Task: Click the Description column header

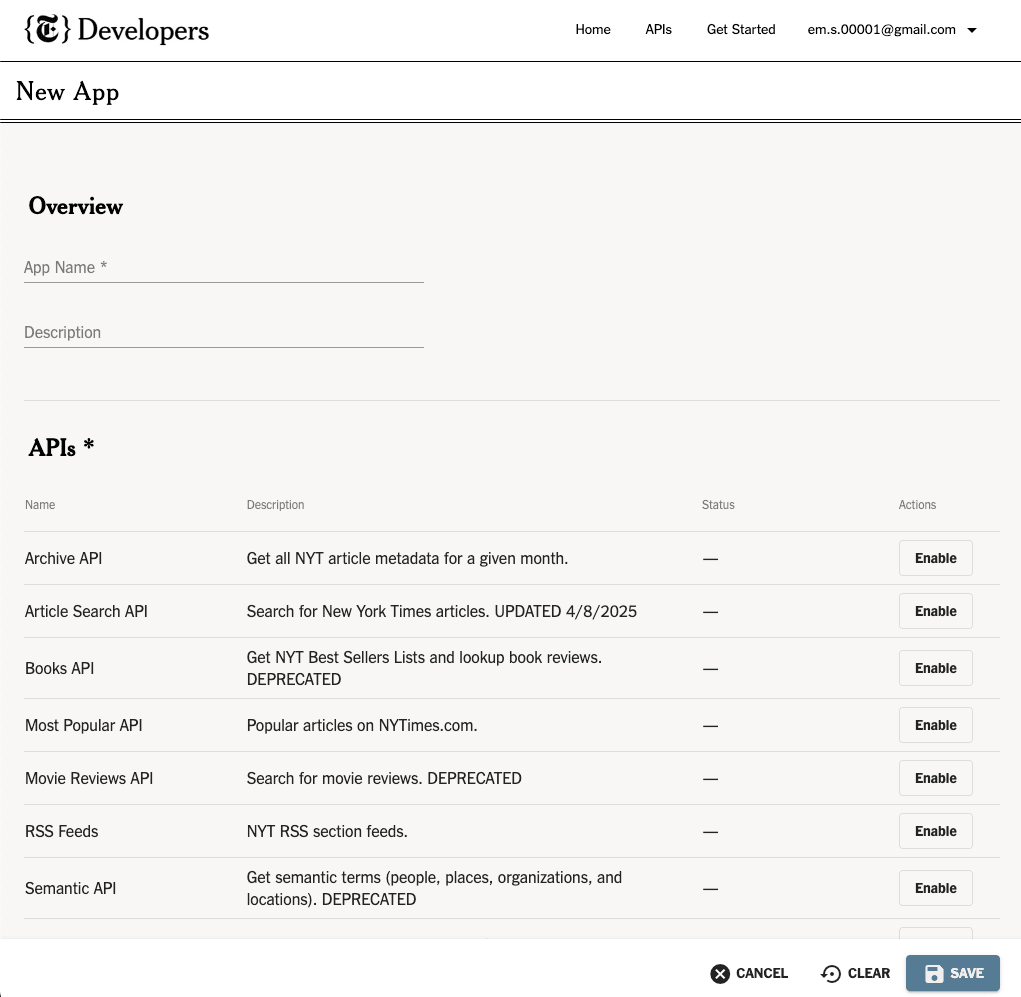Action: (275, 505)
